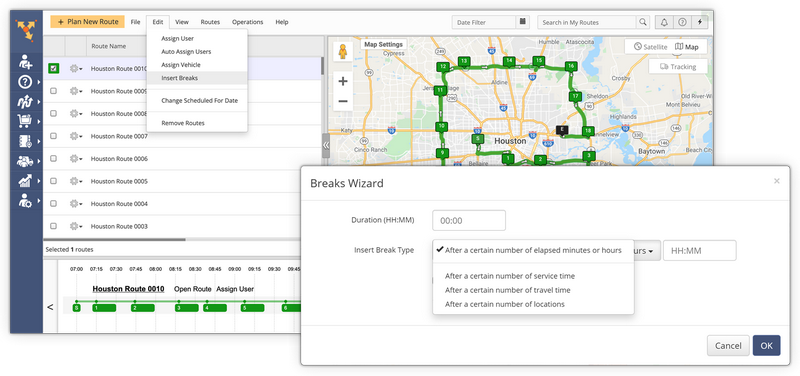Click Assign User link in timeline
The image size is (800, 376).
coord(235,289)
